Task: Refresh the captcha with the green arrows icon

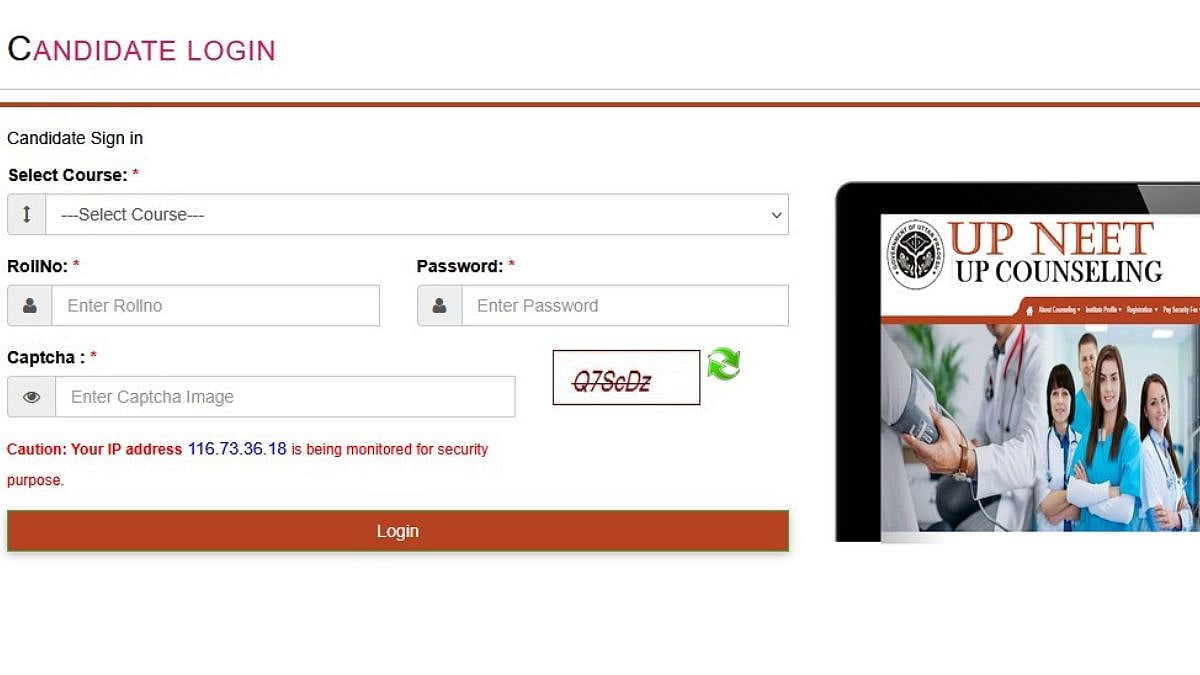Action: pos(724,364)
